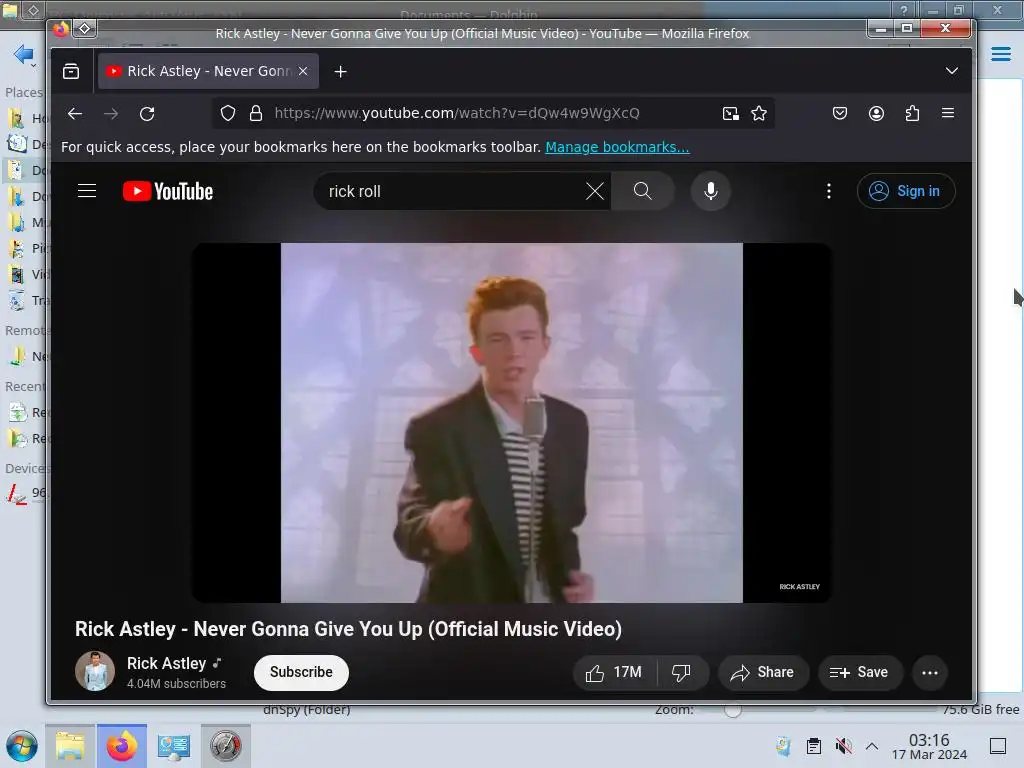1024x768 pixels.
Task: Open the clock showing 03:16
Action: point(929,746)
